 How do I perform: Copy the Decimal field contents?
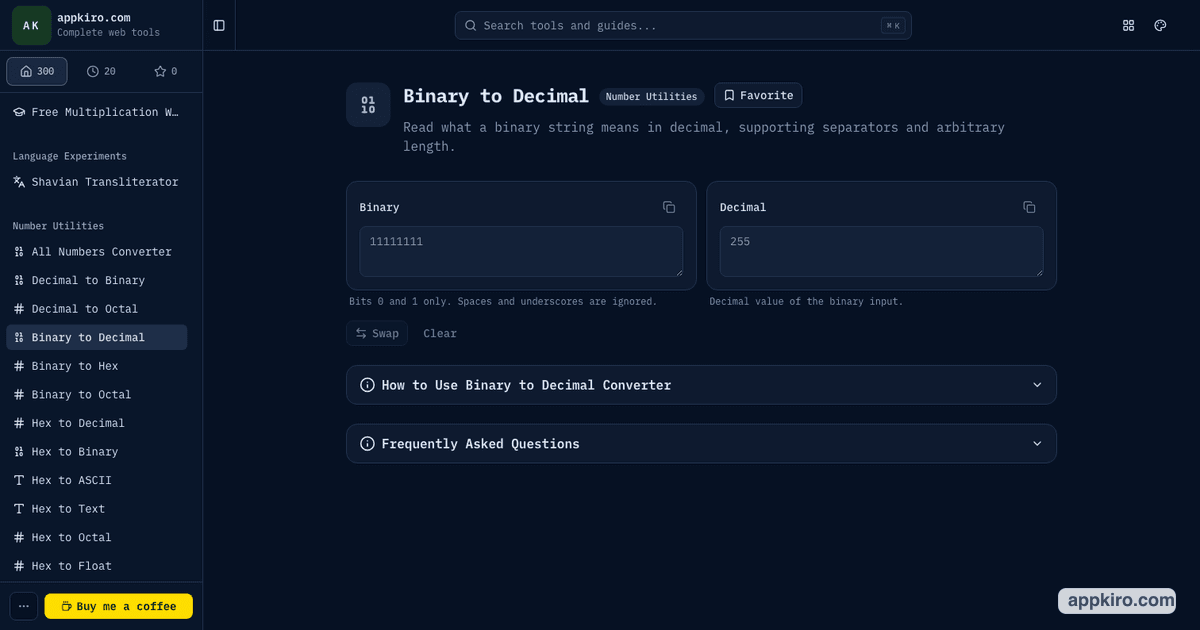(x=1029, y=207)
